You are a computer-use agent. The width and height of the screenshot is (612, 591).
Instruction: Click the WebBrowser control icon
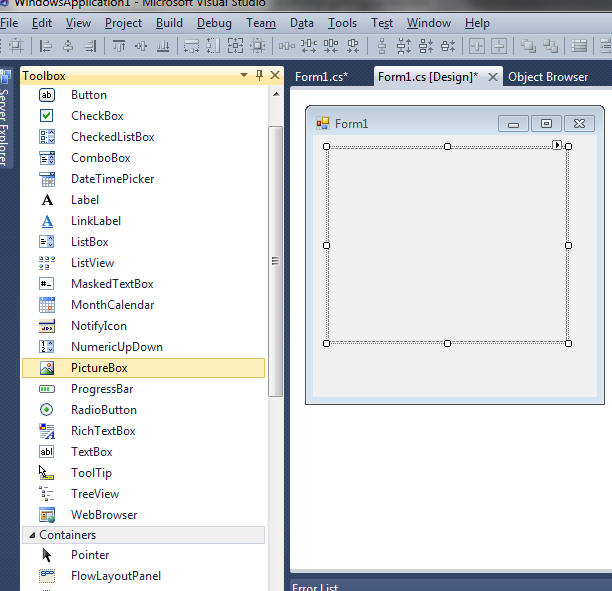(x=47, y=515)
